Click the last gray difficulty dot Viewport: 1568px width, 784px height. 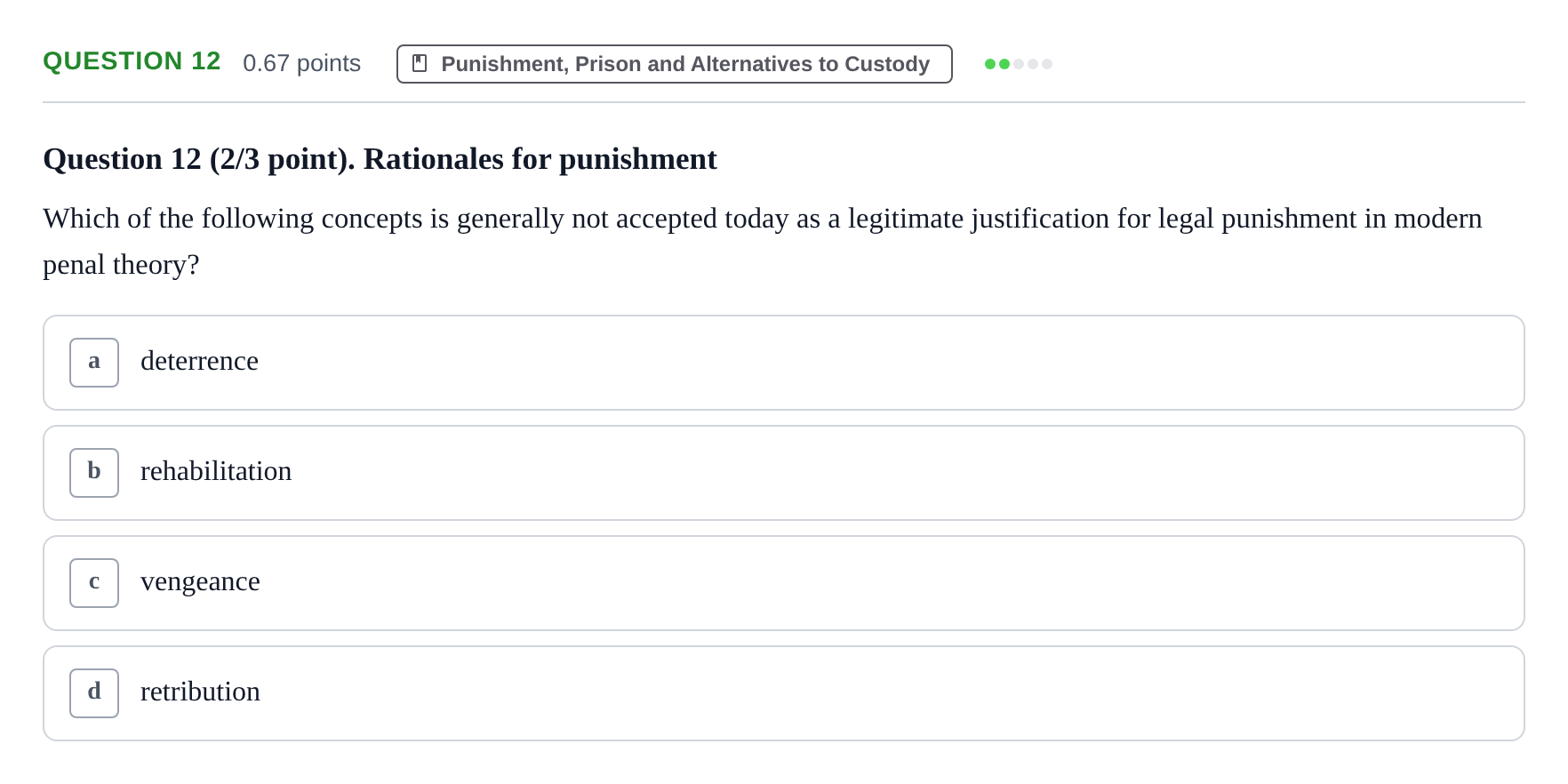pyautogui.click(x=1047, y=64)
